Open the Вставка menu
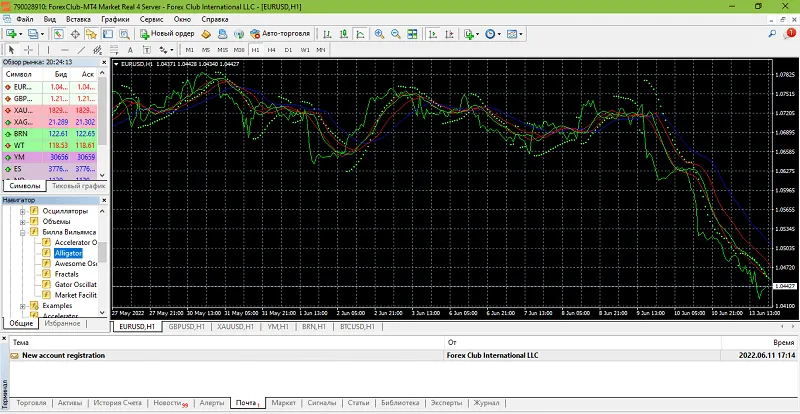 coord(78,19)
